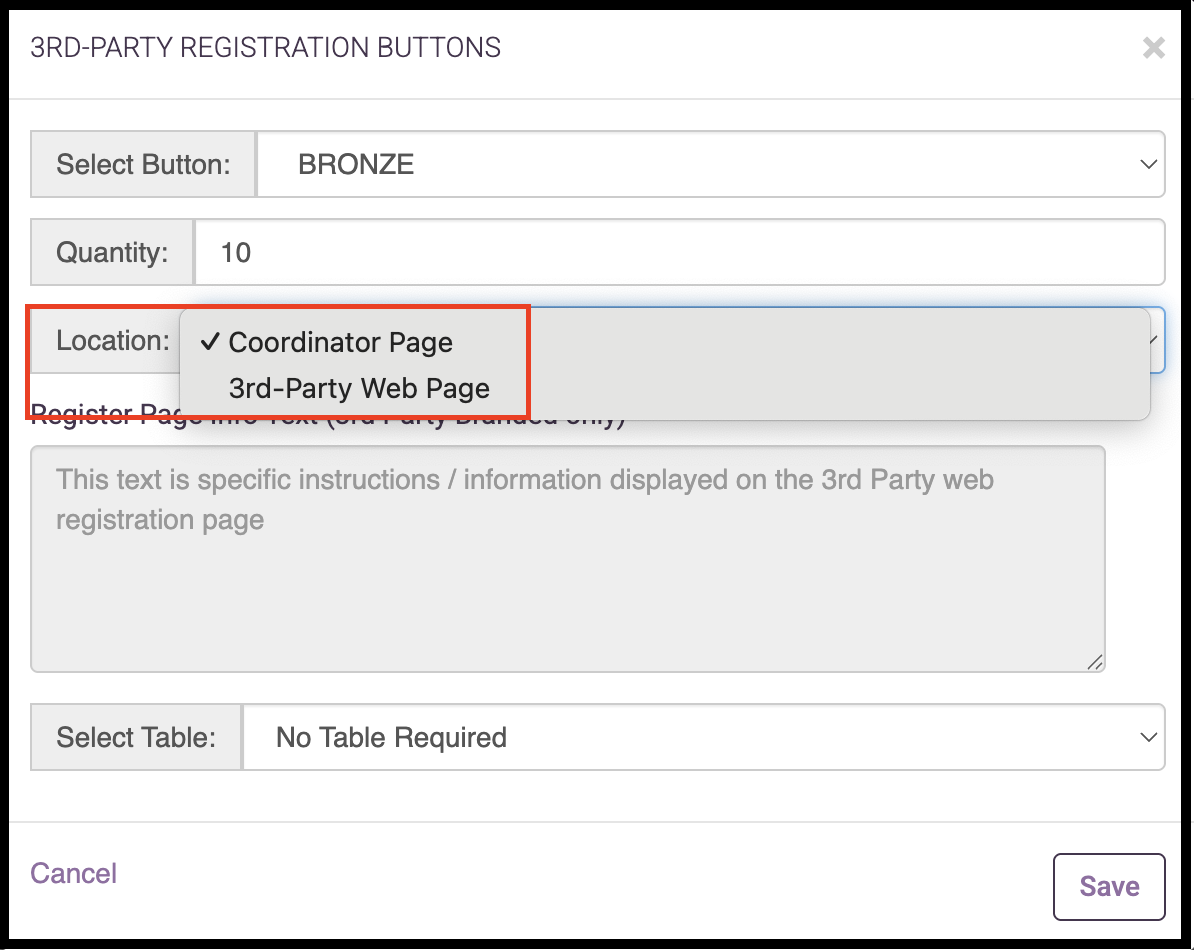Grab the textarea resize handle corner
This screenshot has height=950, width=1194.
1095,662
